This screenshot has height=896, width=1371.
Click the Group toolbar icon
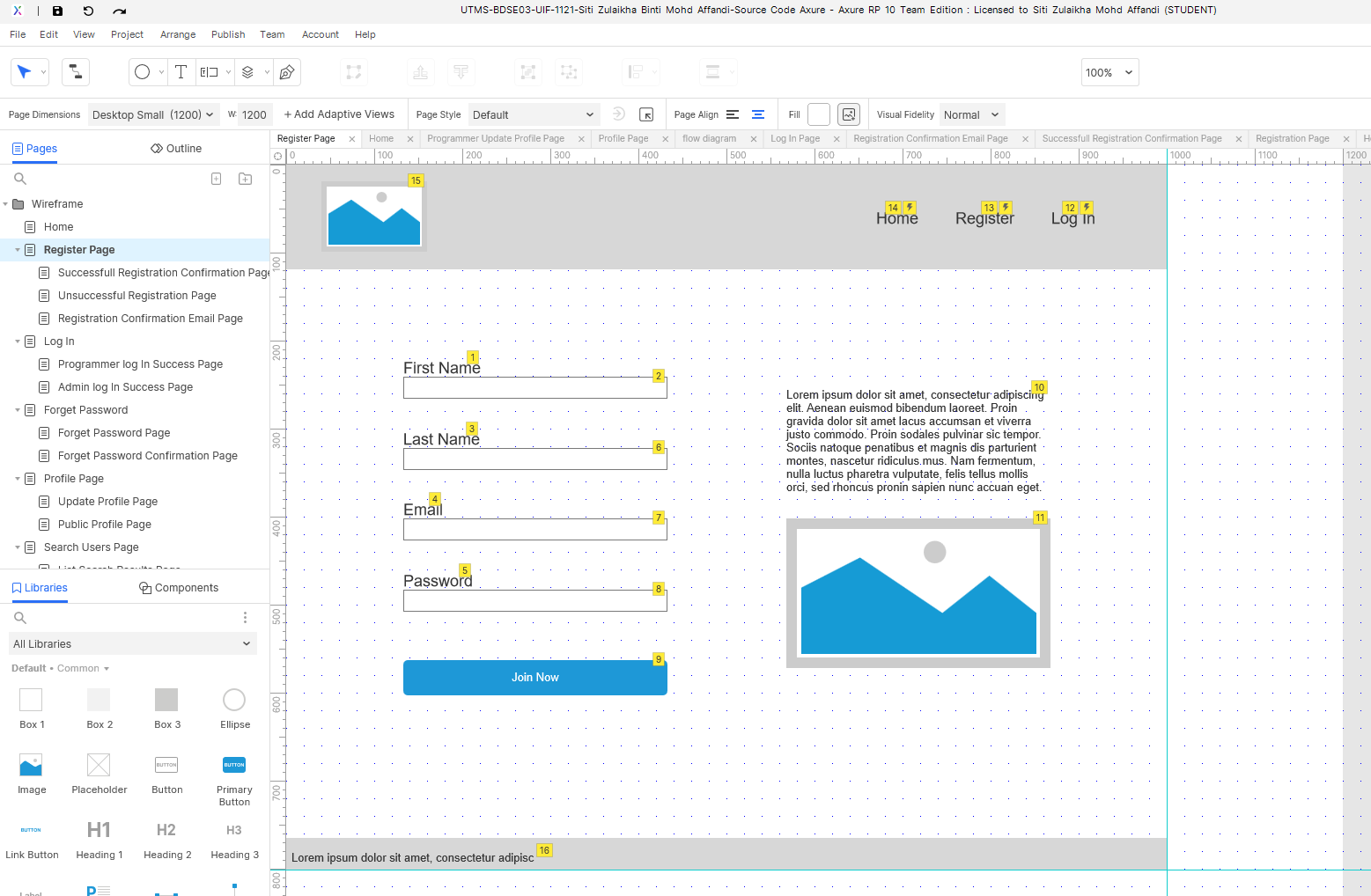528,72
